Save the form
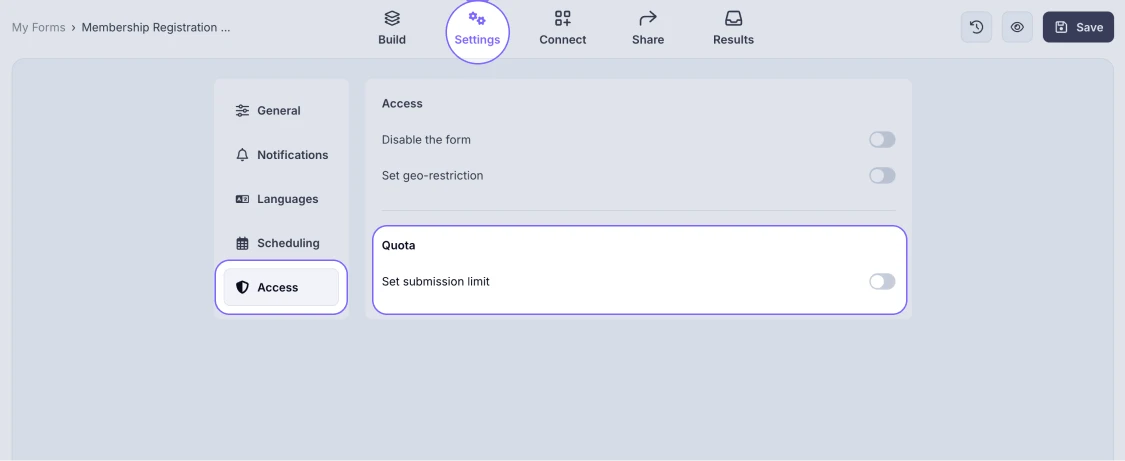 tap(1078, 27)
